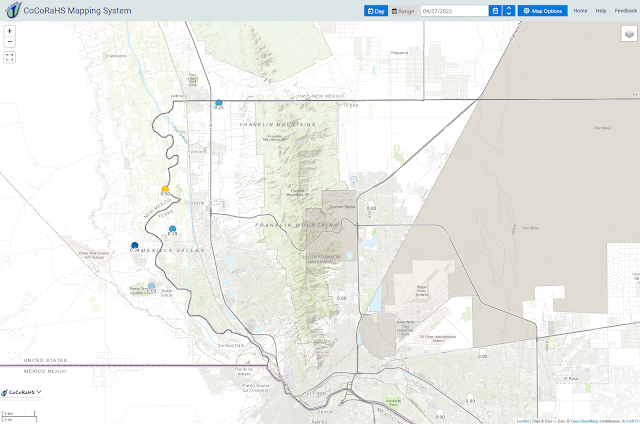Zoom out of the map
The height and width of the screenshot is (424, 640).
pos(10,42)
